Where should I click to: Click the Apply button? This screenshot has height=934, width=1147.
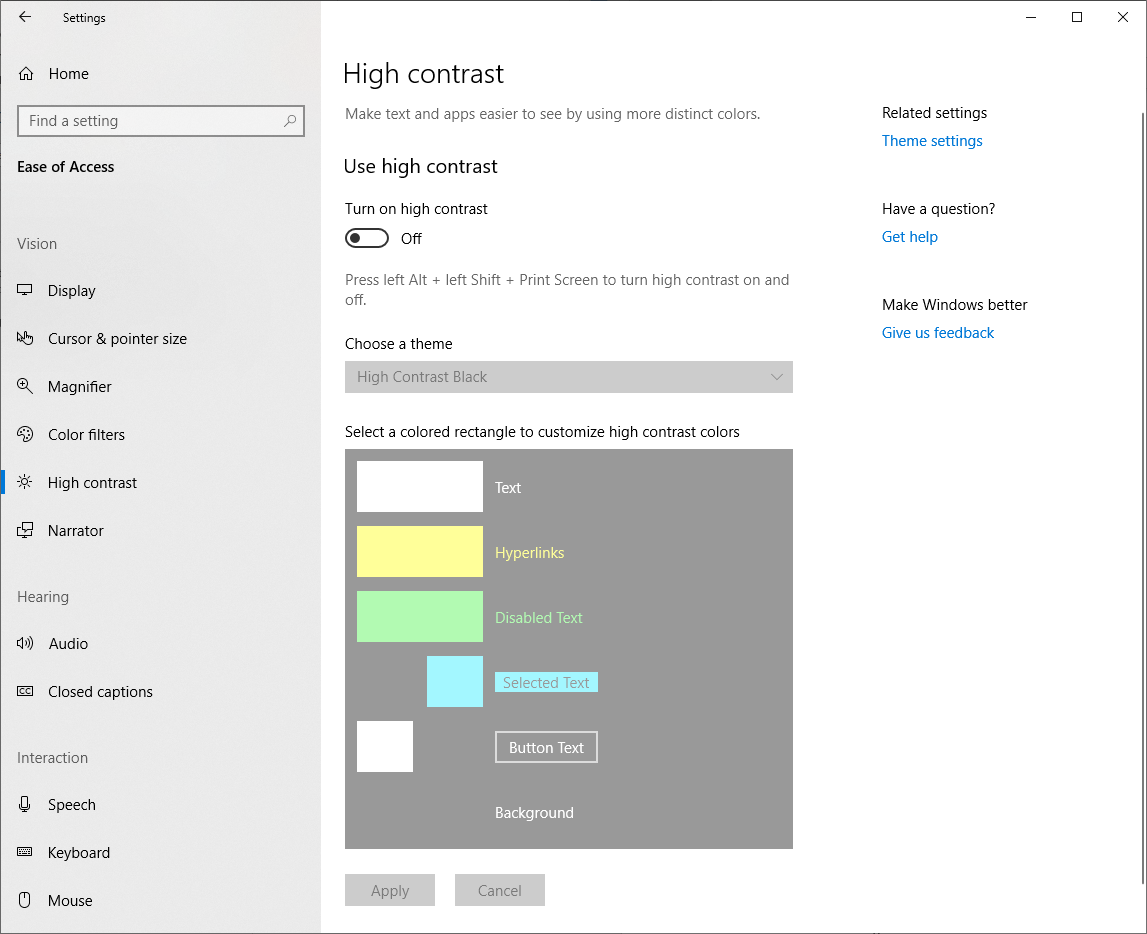390,890
